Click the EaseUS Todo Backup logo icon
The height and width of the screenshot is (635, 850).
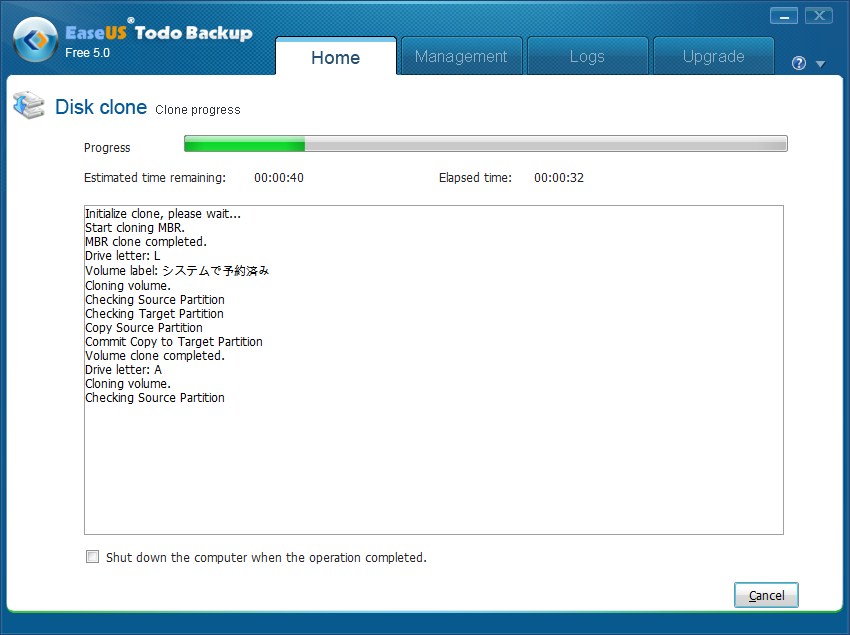(x=34, y=40)
